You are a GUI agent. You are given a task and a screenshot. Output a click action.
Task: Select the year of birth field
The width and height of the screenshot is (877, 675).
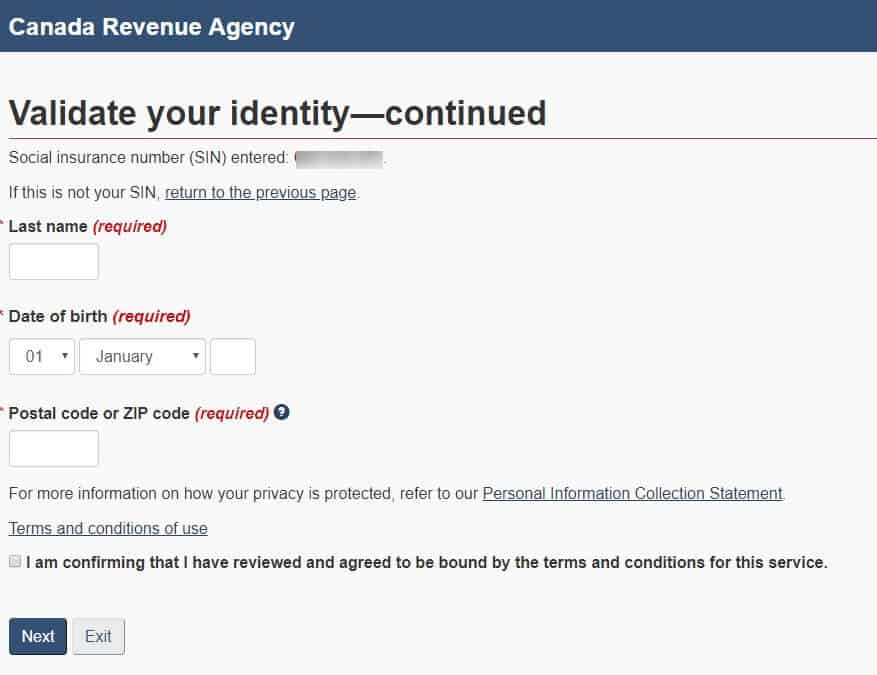pos(232,356)
